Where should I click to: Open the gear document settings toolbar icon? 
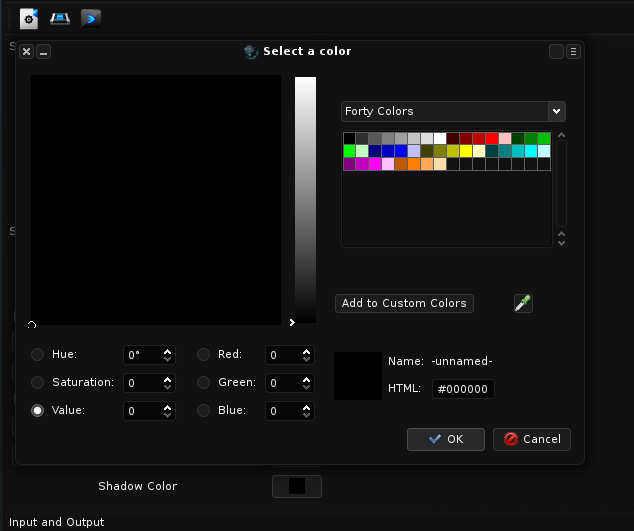pyautogui.click(x=29, y=19)
